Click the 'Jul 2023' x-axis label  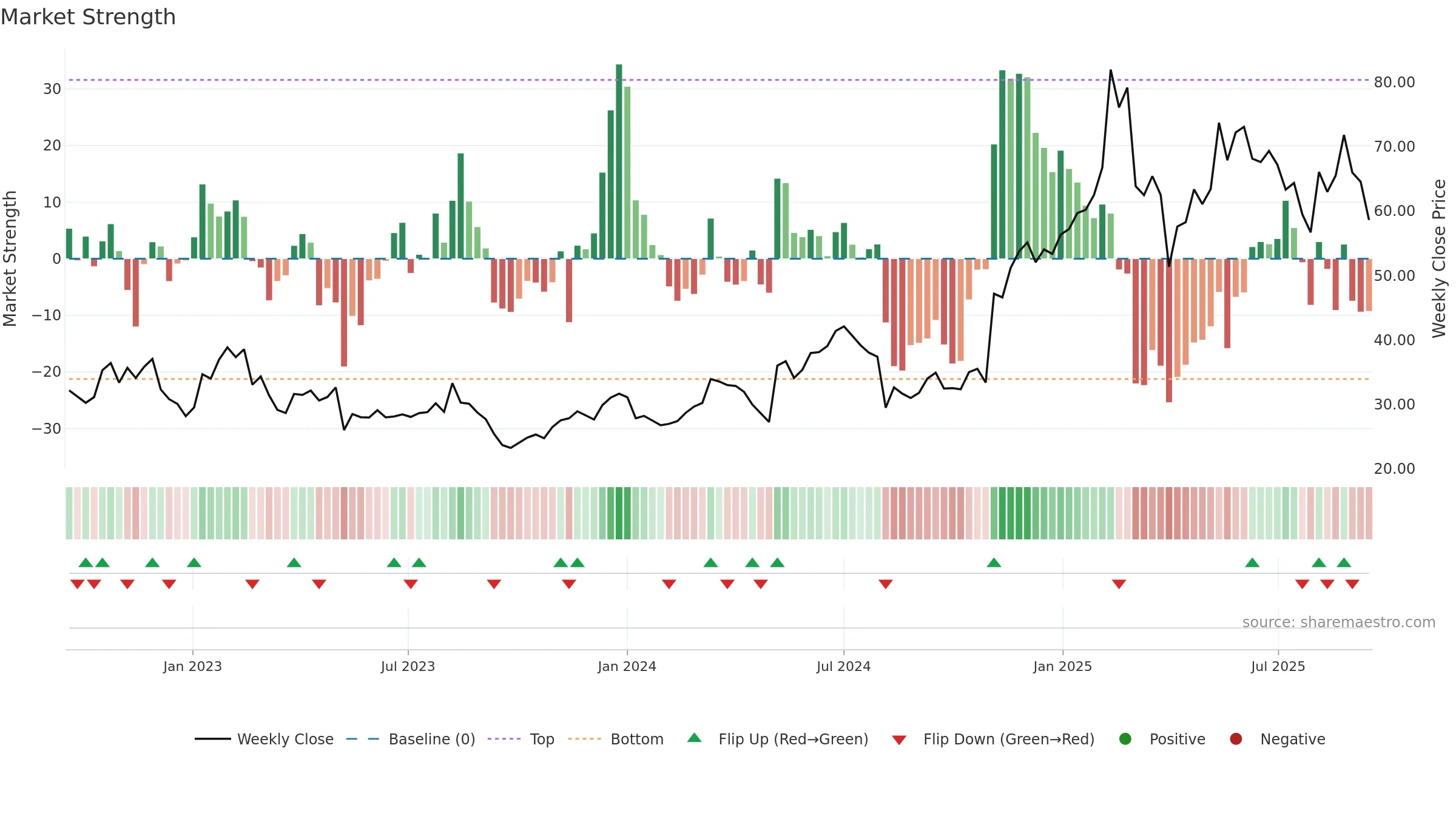click(408, 667)
